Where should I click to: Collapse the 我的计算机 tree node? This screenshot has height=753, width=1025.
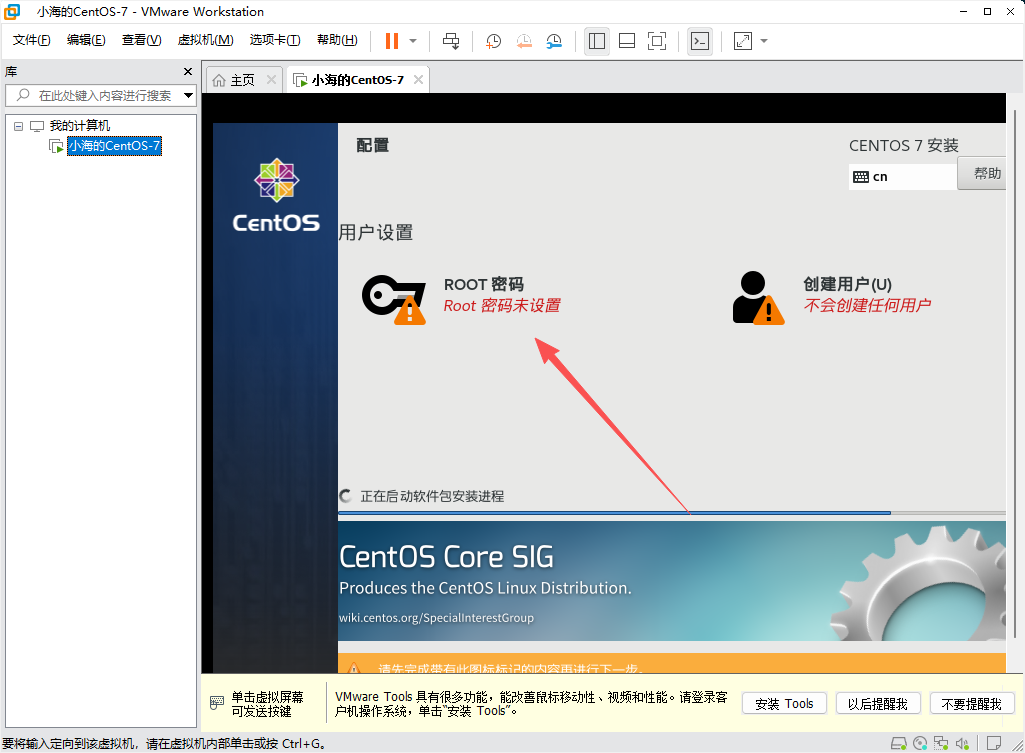18,126
